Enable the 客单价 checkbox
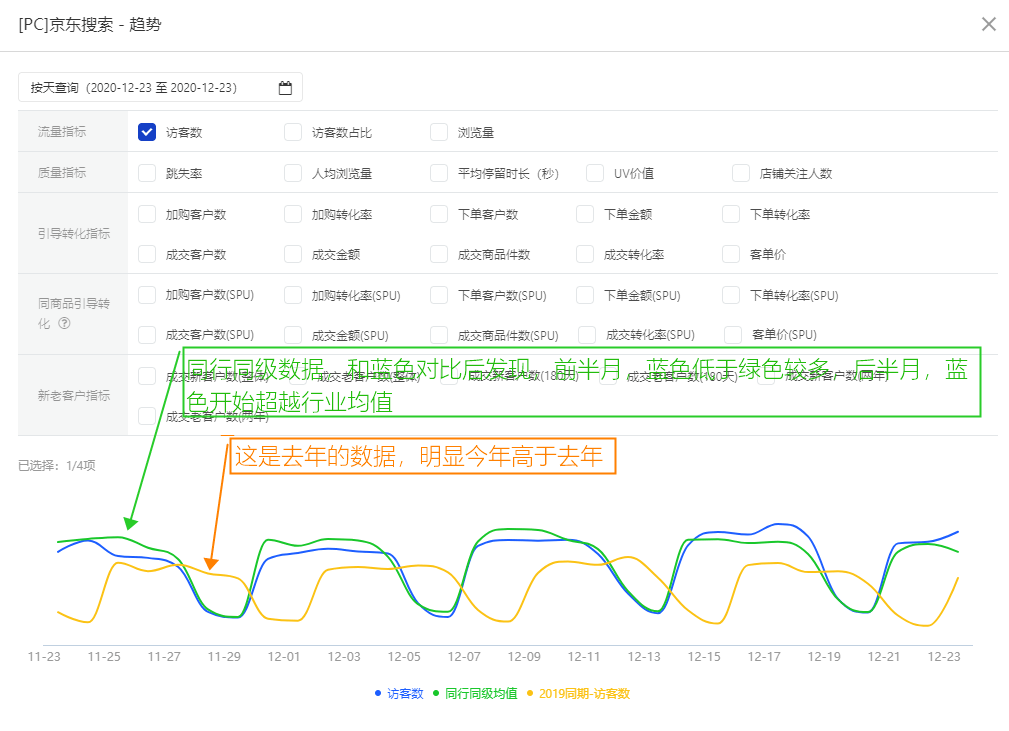 (x=731, y=254)
